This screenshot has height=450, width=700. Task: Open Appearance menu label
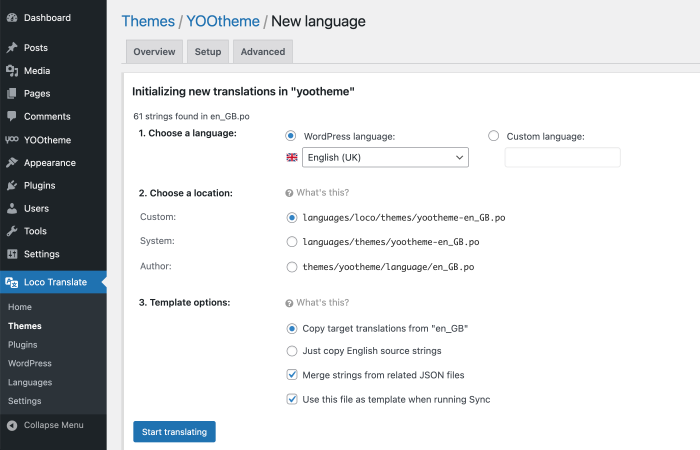(50, 163)
